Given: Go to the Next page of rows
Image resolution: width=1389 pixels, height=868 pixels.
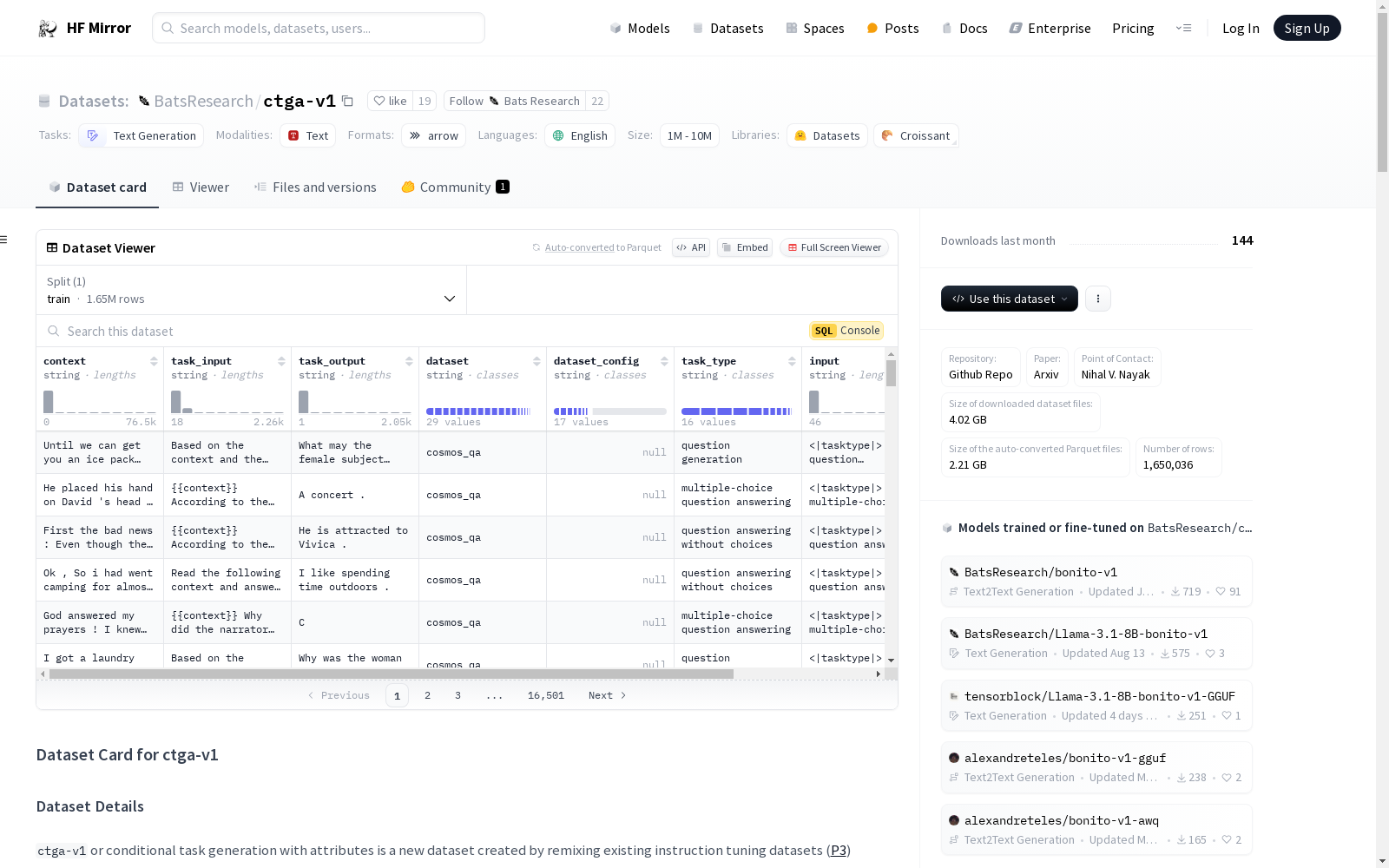Looking at the screenshot, I should pyautogui.click(x=607, y=695).
